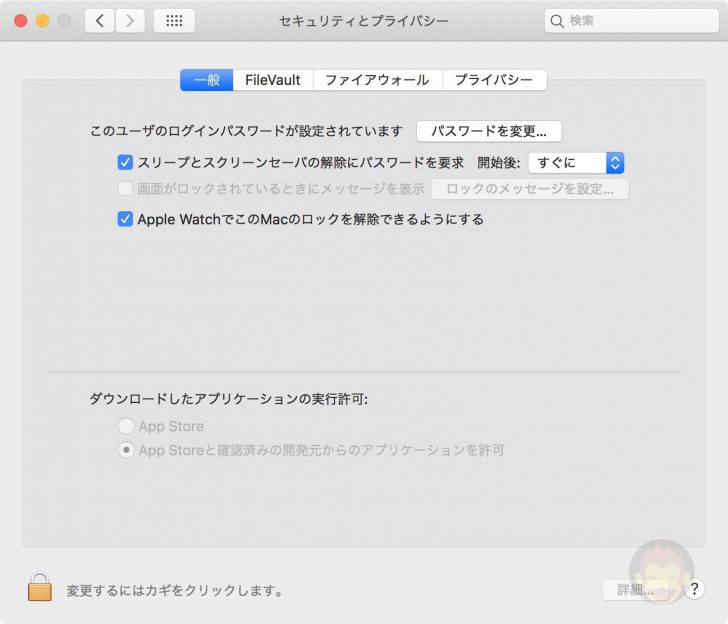The image size is (728, 624).
Task: Show all preferences via grid icon
Action: 174,21
